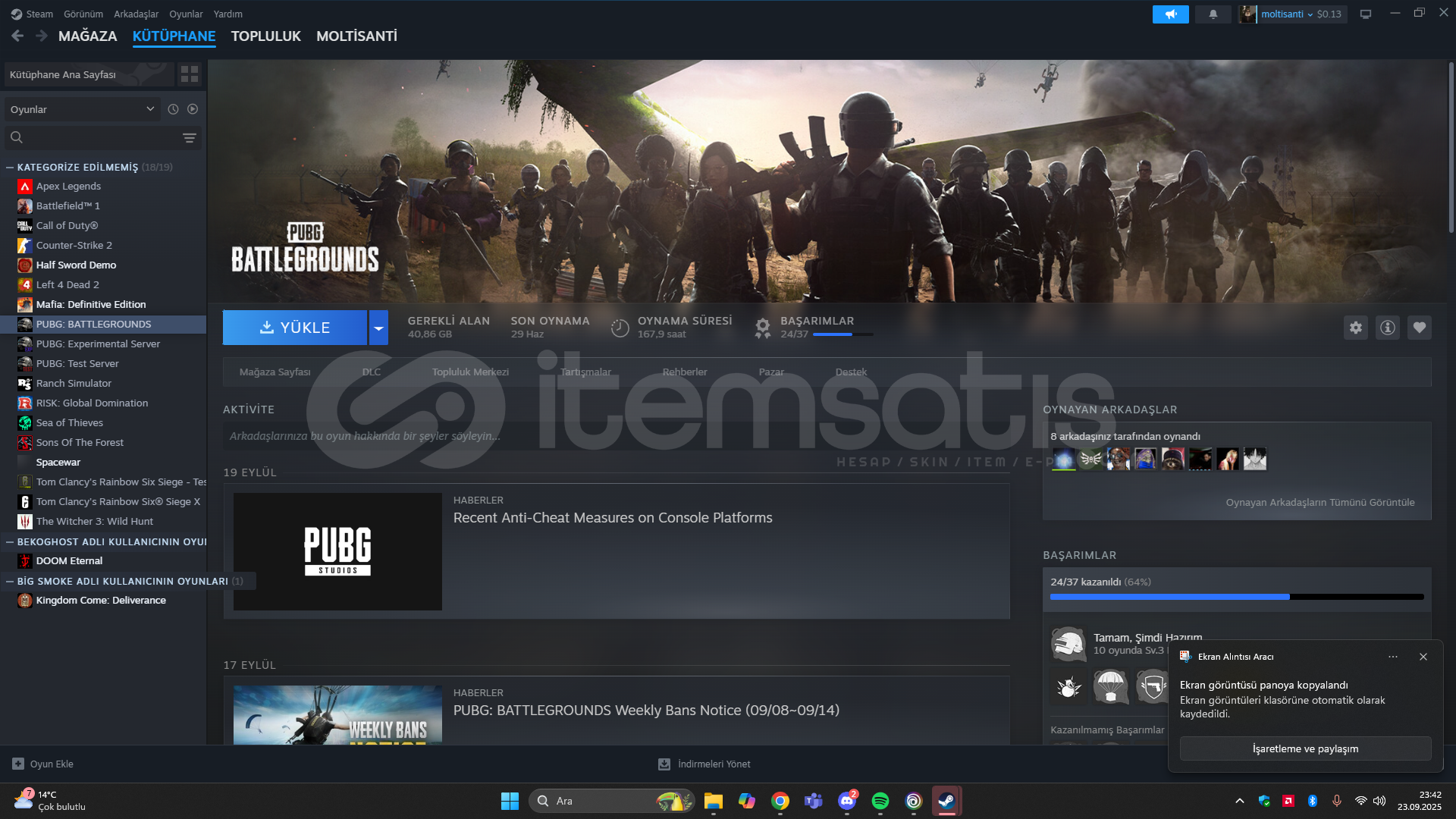
Task: Click the back navigation arrow
Action: point(17,36)
